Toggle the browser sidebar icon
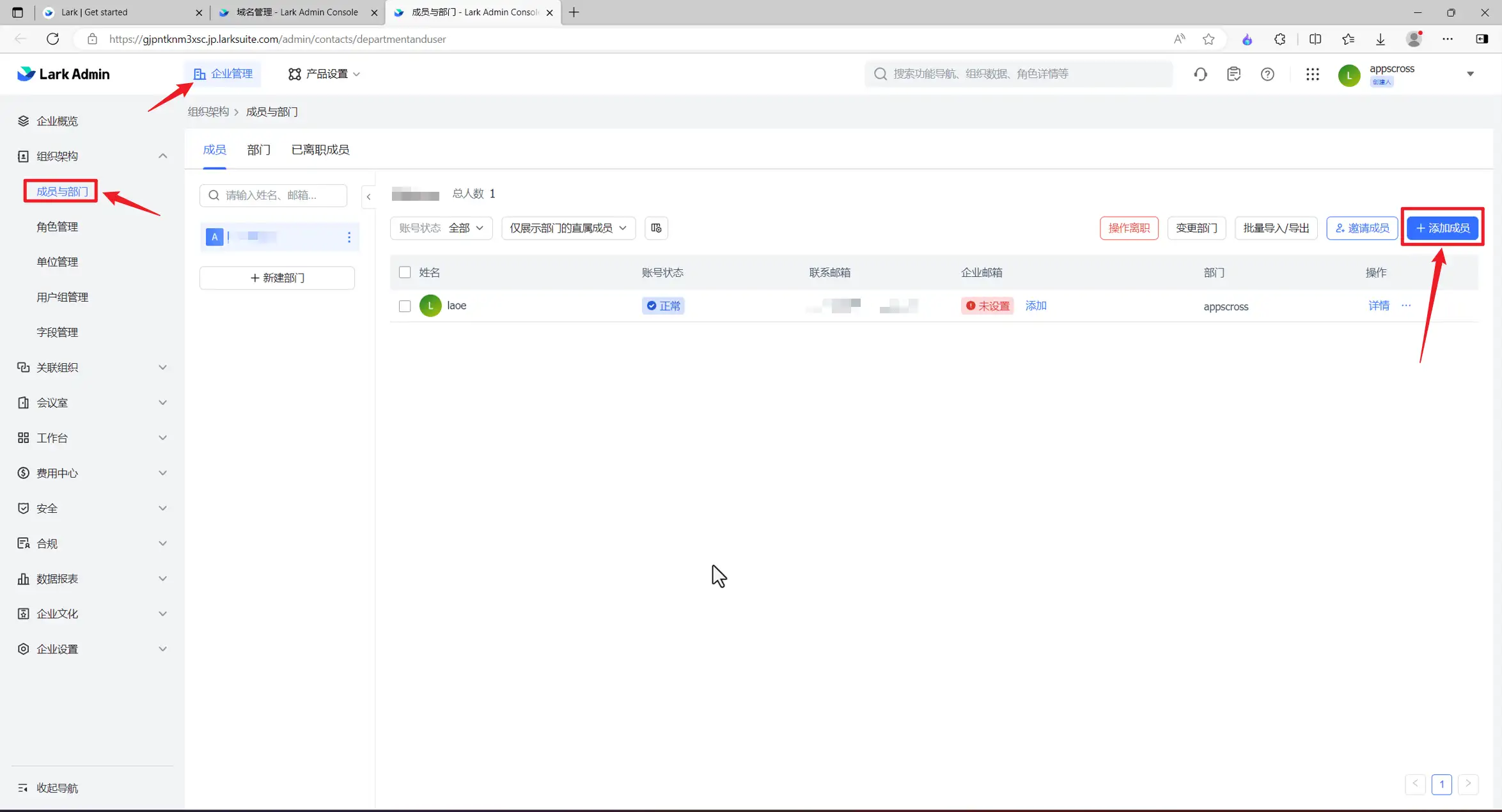This screenshot has height=812, width=1502. pyautogui.click(x=1482, y=39)
